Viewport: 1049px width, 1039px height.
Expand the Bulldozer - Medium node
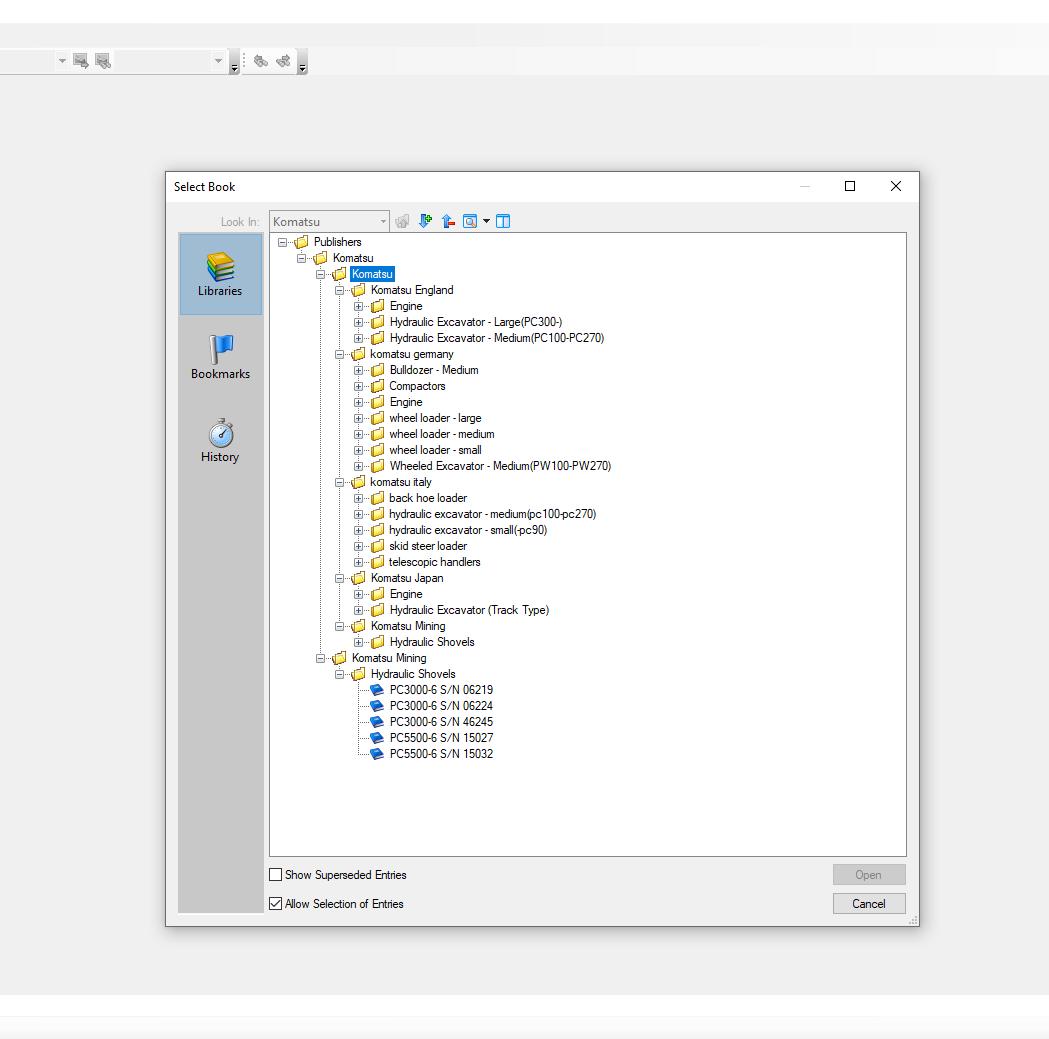[x=359, y=371]
